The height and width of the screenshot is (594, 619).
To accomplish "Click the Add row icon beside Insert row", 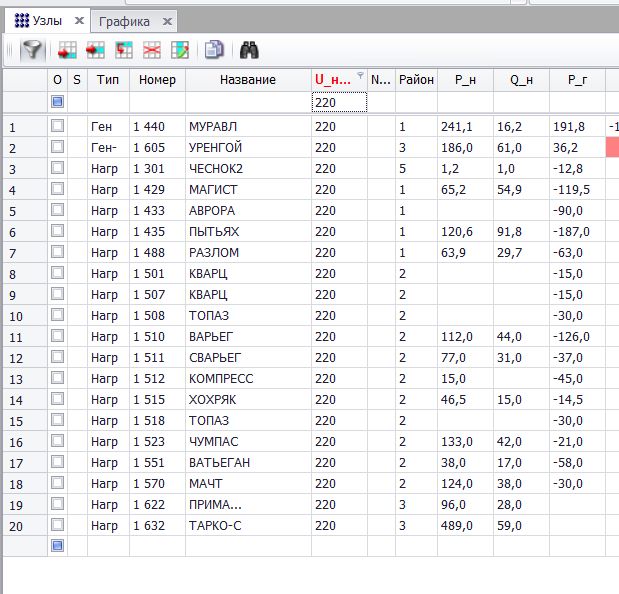I will click(x=96, y=49).
